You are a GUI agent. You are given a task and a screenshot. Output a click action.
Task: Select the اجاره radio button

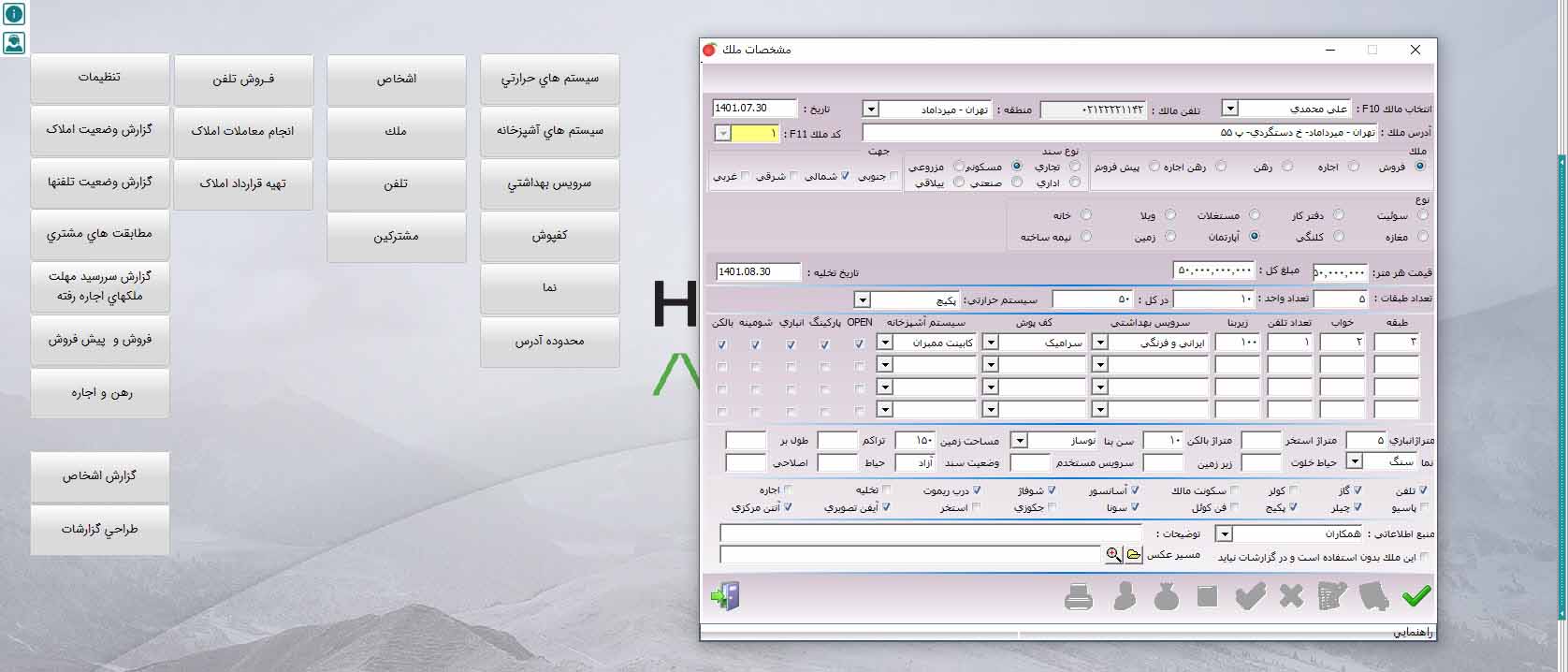click(1354, 167)
